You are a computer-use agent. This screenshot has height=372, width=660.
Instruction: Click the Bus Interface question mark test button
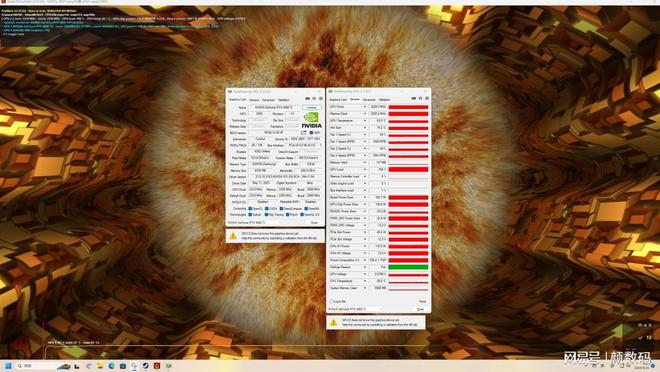click(321, 145)
